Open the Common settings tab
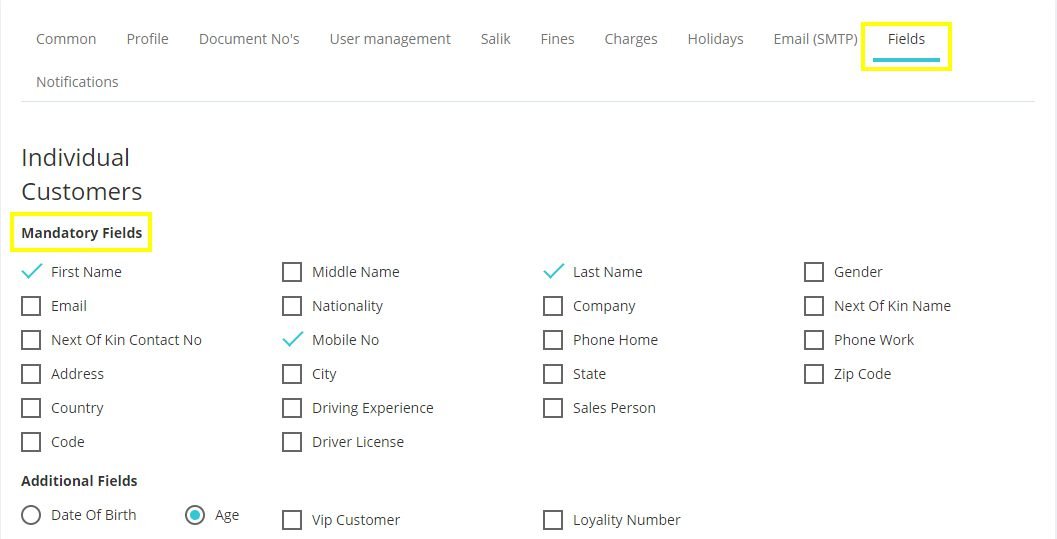 66,39
